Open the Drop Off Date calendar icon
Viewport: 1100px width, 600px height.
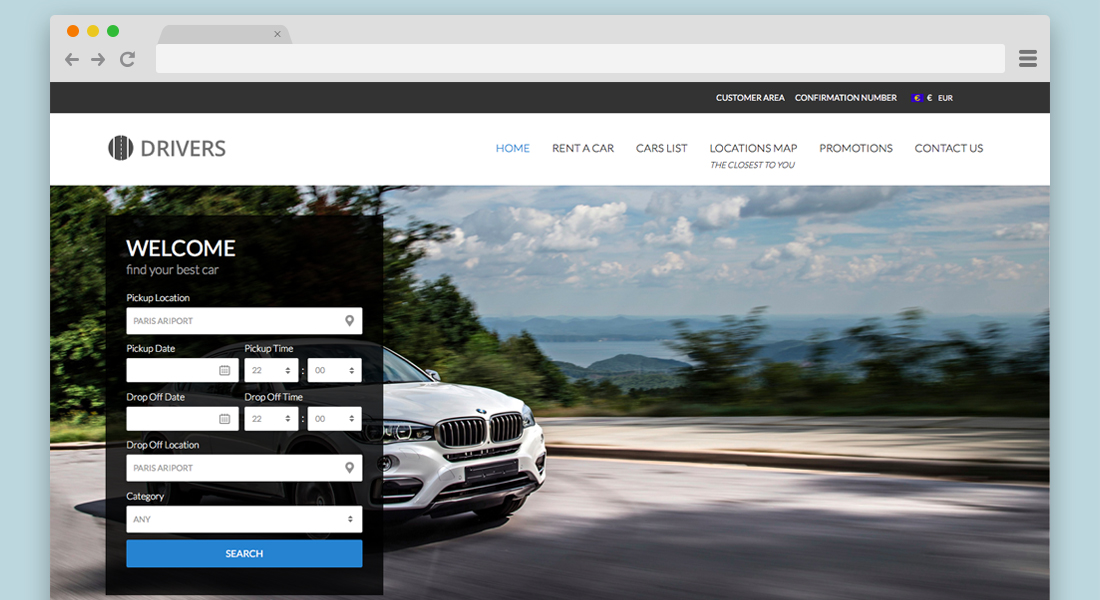(225, 419)
